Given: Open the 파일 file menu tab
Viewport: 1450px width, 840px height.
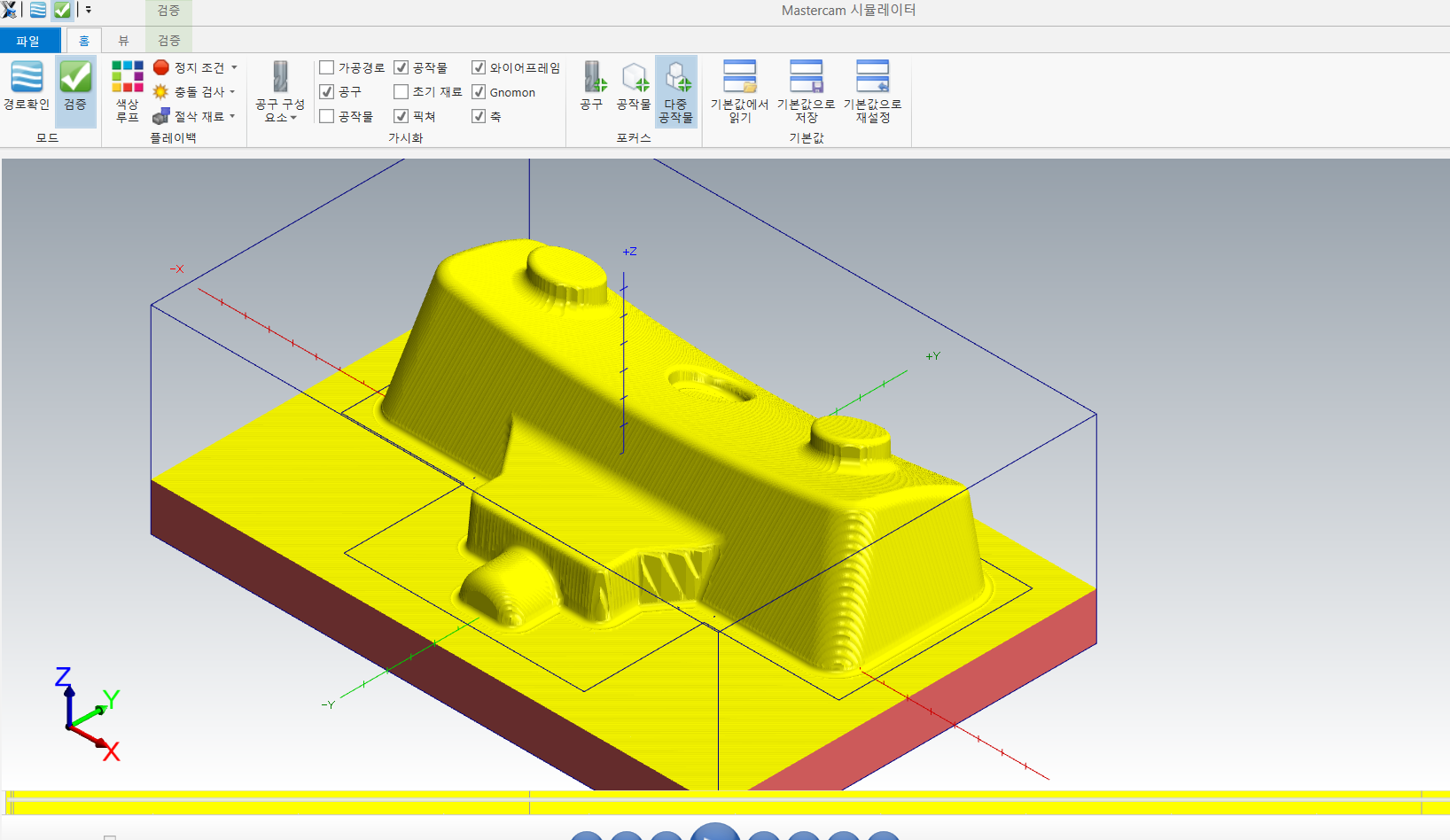Looking at the screenshot, I should coord(30,41).
